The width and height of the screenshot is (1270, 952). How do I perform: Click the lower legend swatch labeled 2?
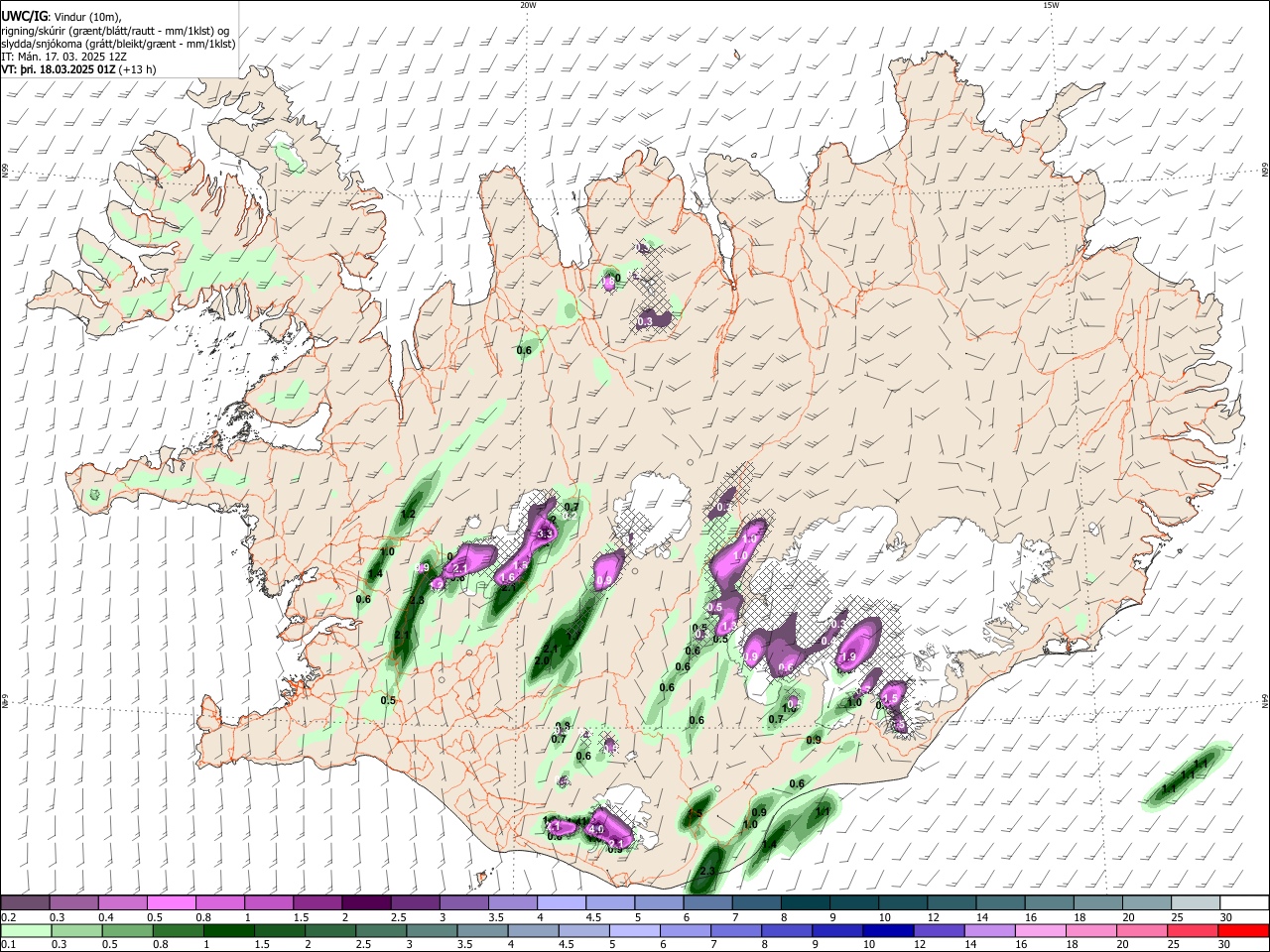point(330,930)
